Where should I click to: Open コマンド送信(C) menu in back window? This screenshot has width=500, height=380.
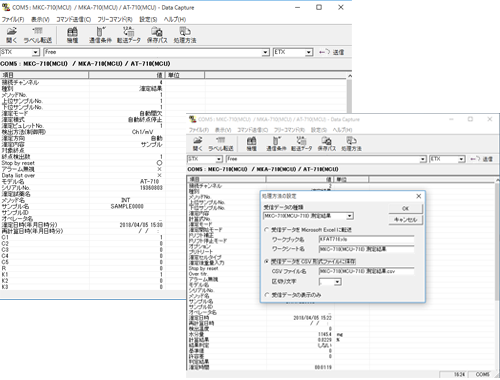[73, 19]
